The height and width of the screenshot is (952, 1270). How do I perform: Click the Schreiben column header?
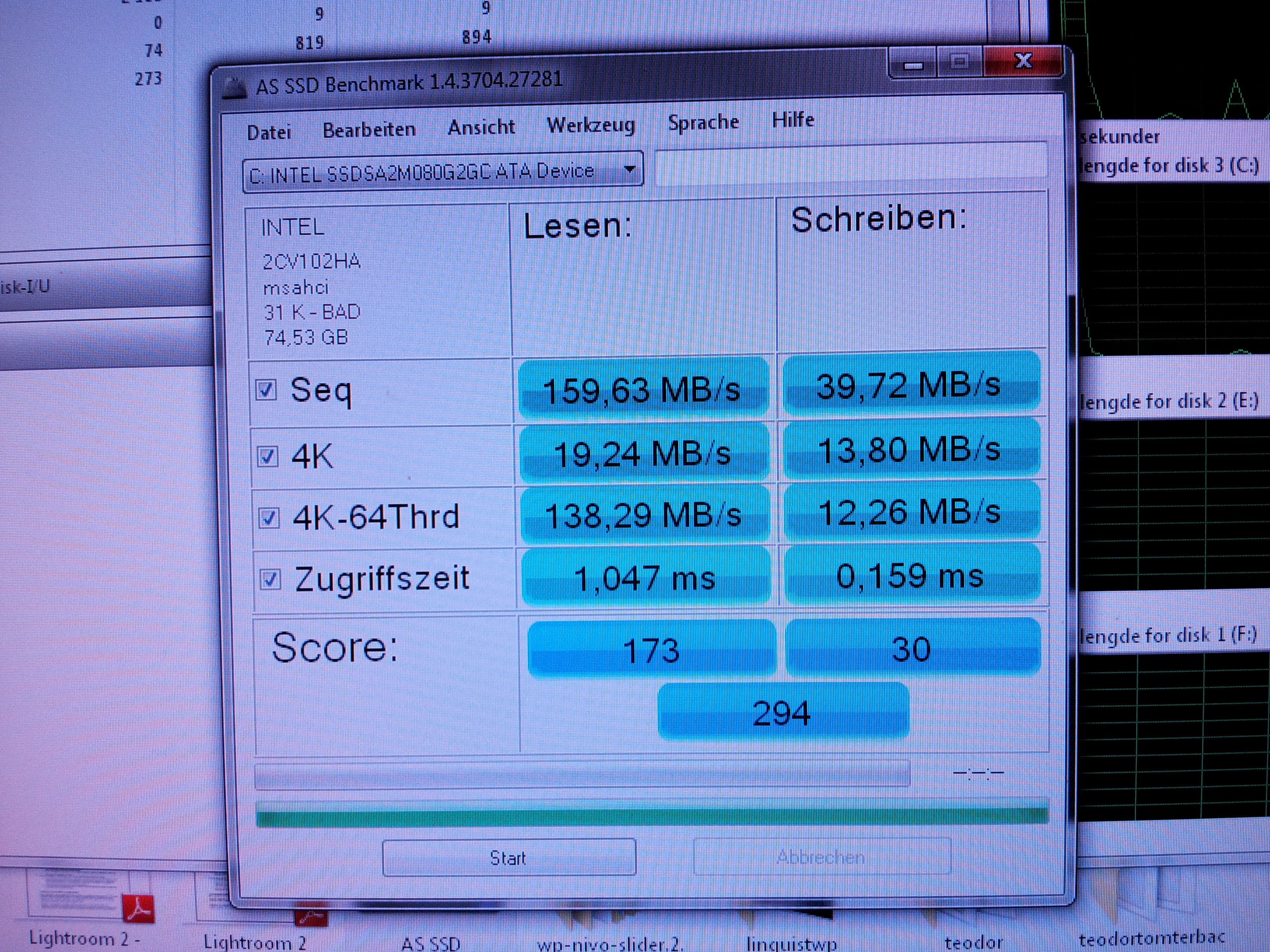[x=879, y=219]
